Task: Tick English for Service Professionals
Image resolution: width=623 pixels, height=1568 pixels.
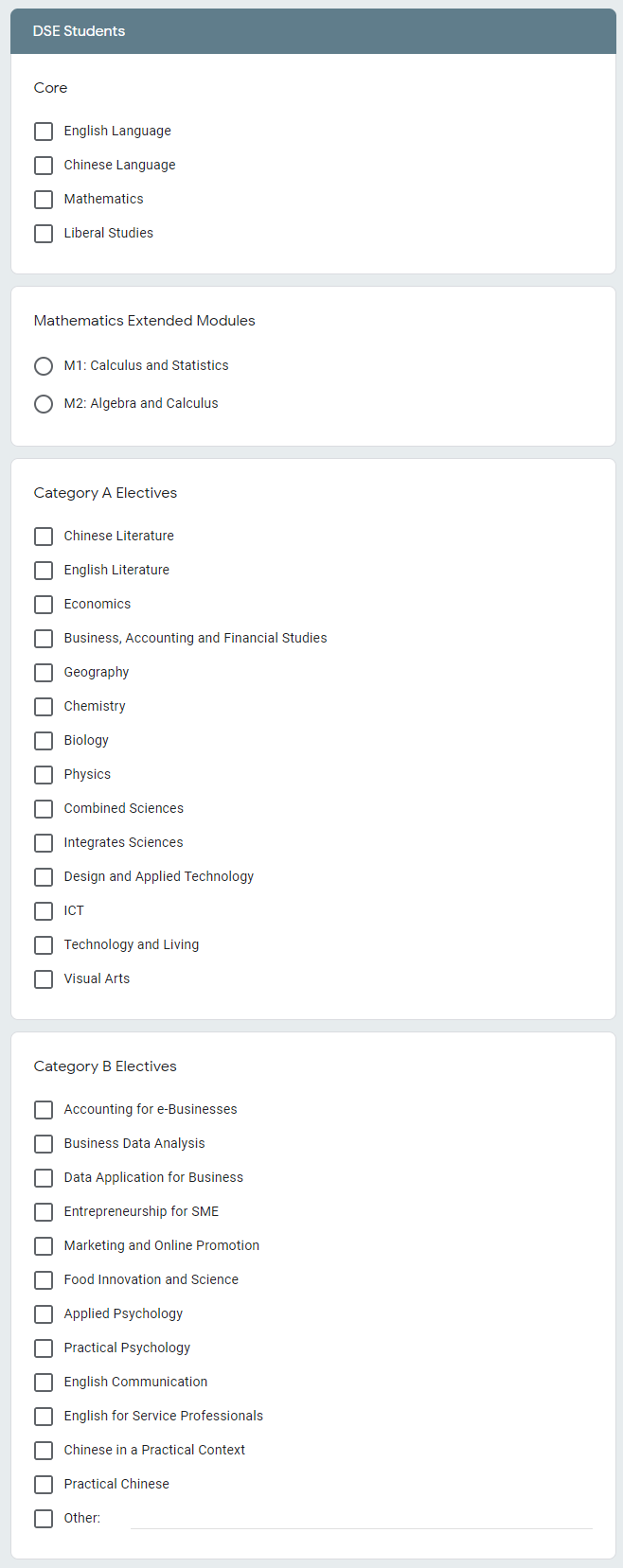Action: click(44, 1417)
